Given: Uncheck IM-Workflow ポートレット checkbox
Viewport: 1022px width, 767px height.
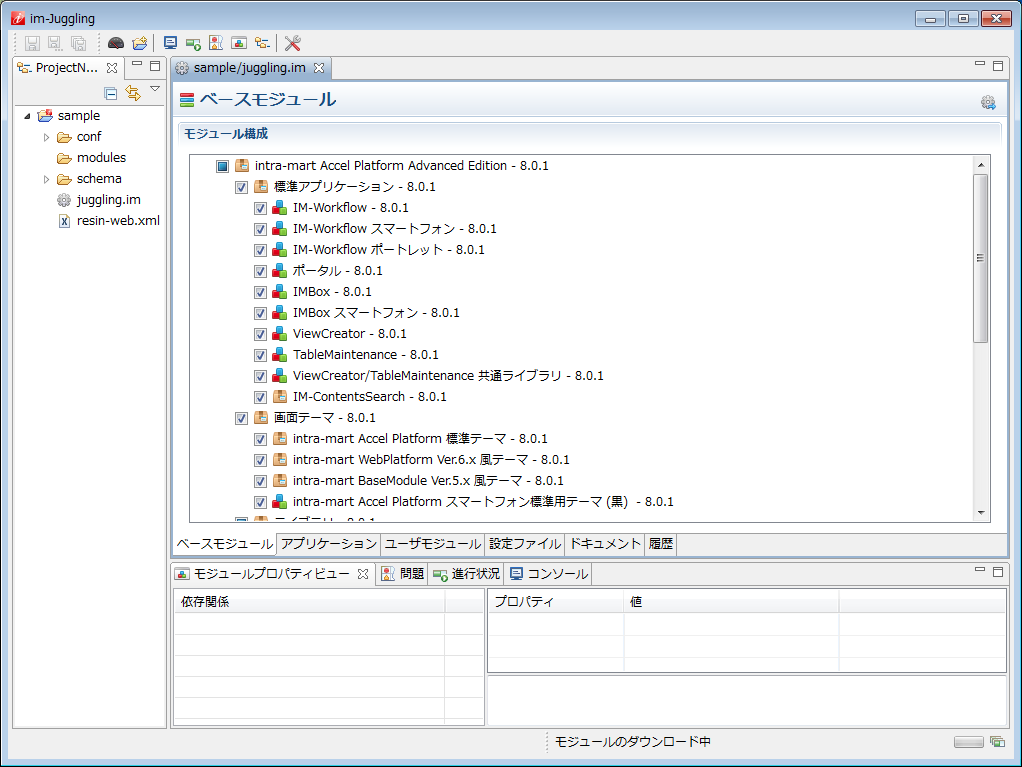Looking at the screenshot, I should click(260, 250).
